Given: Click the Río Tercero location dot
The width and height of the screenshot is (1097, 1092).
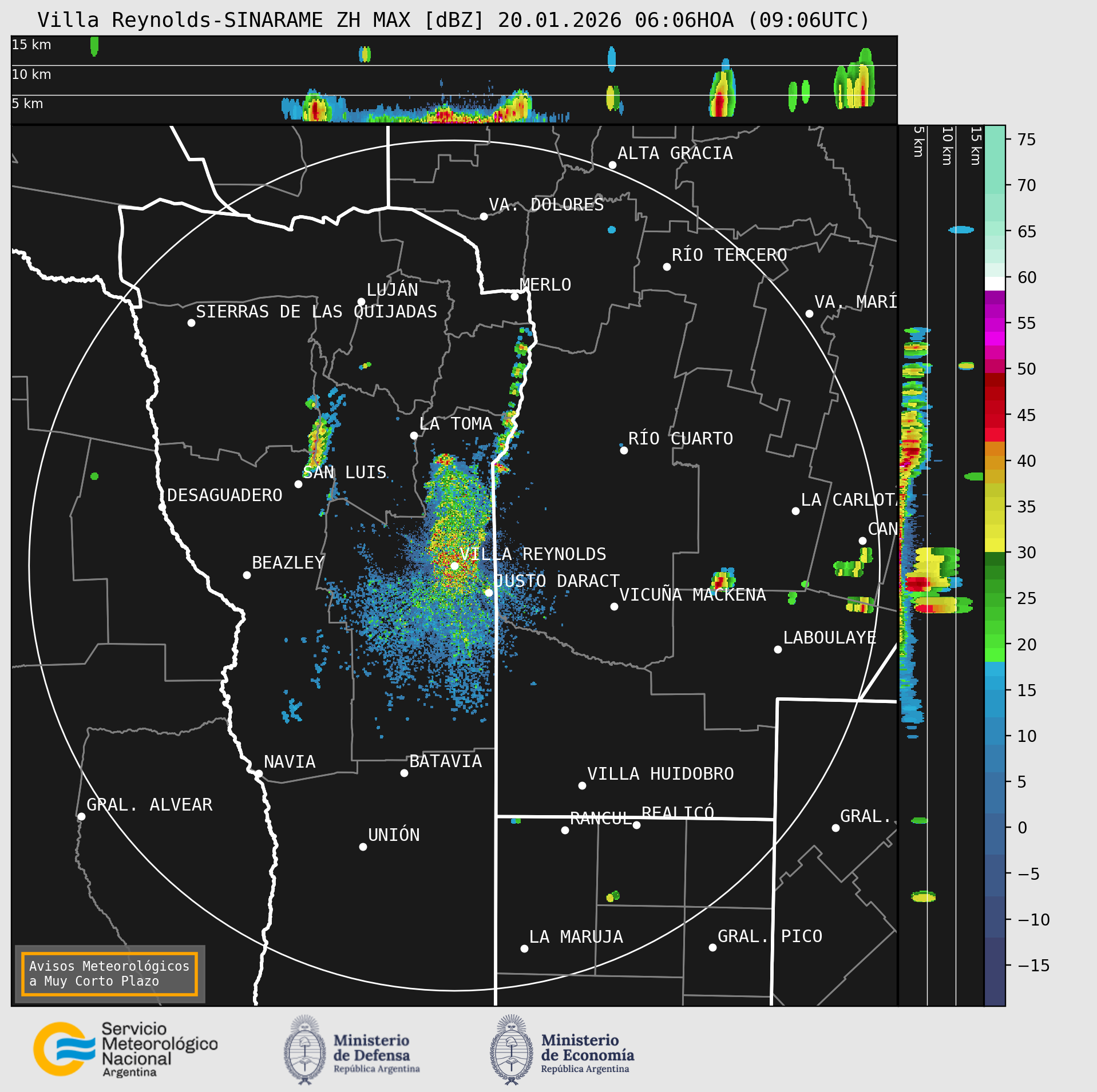Looking at the screenshot, I should coord(667,267).
